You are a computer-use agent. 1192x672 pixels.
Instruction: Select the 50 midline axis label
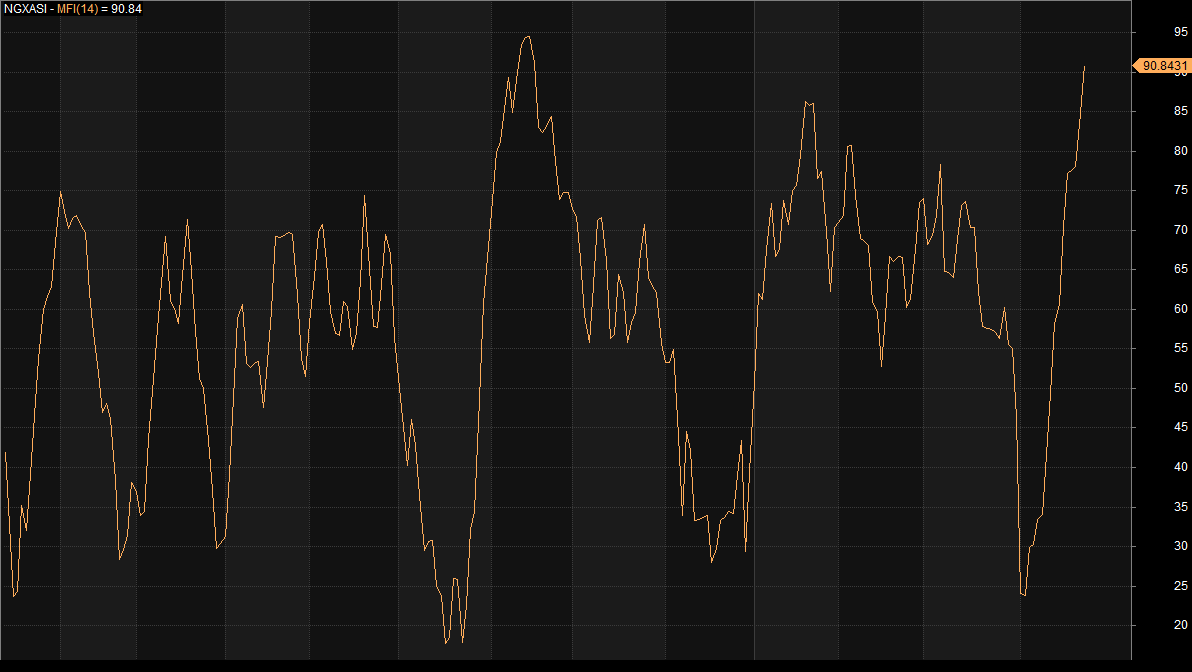click(x=1180, y=388)
